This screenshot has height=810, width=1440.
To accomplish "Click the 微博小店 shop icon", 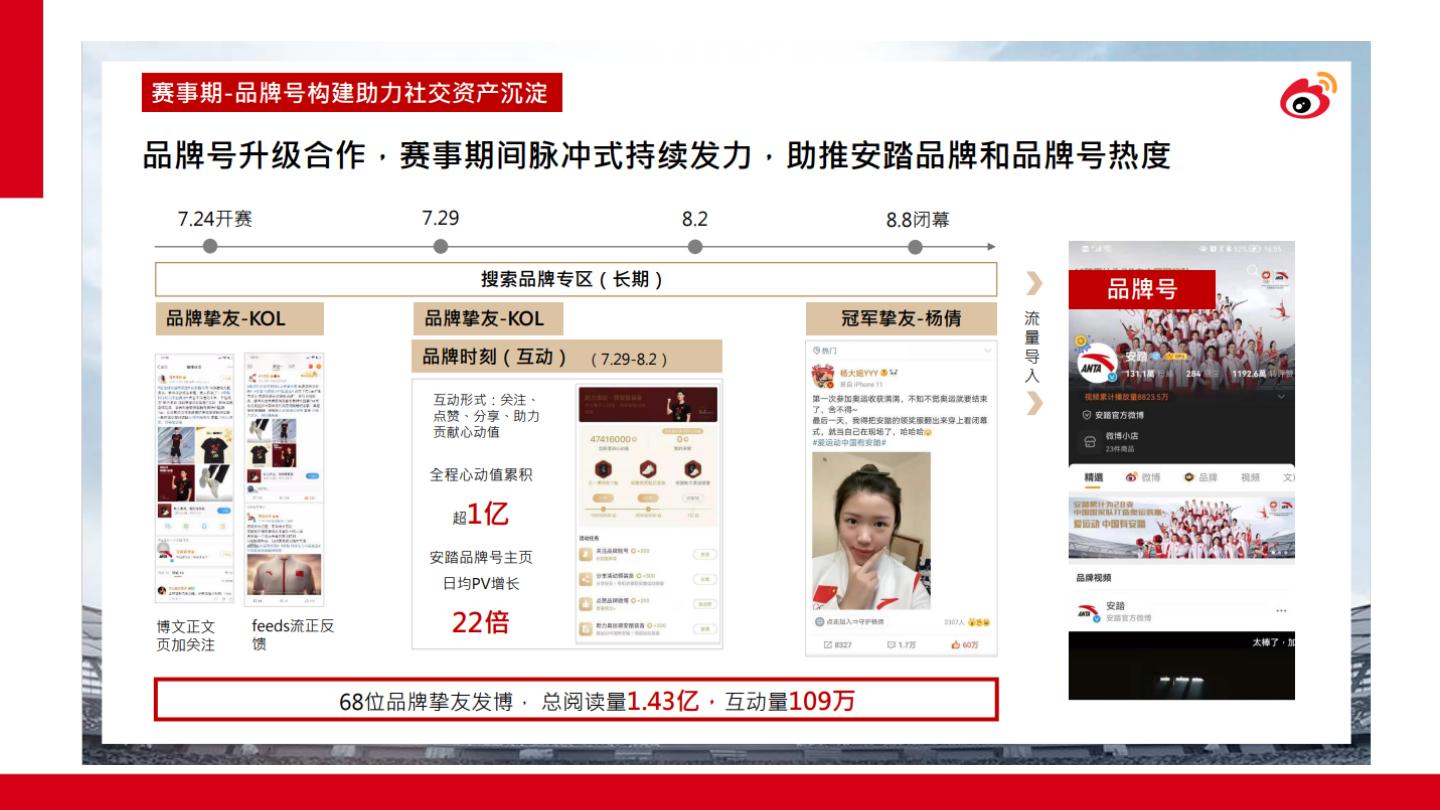I will click(x=1090, y=441).
